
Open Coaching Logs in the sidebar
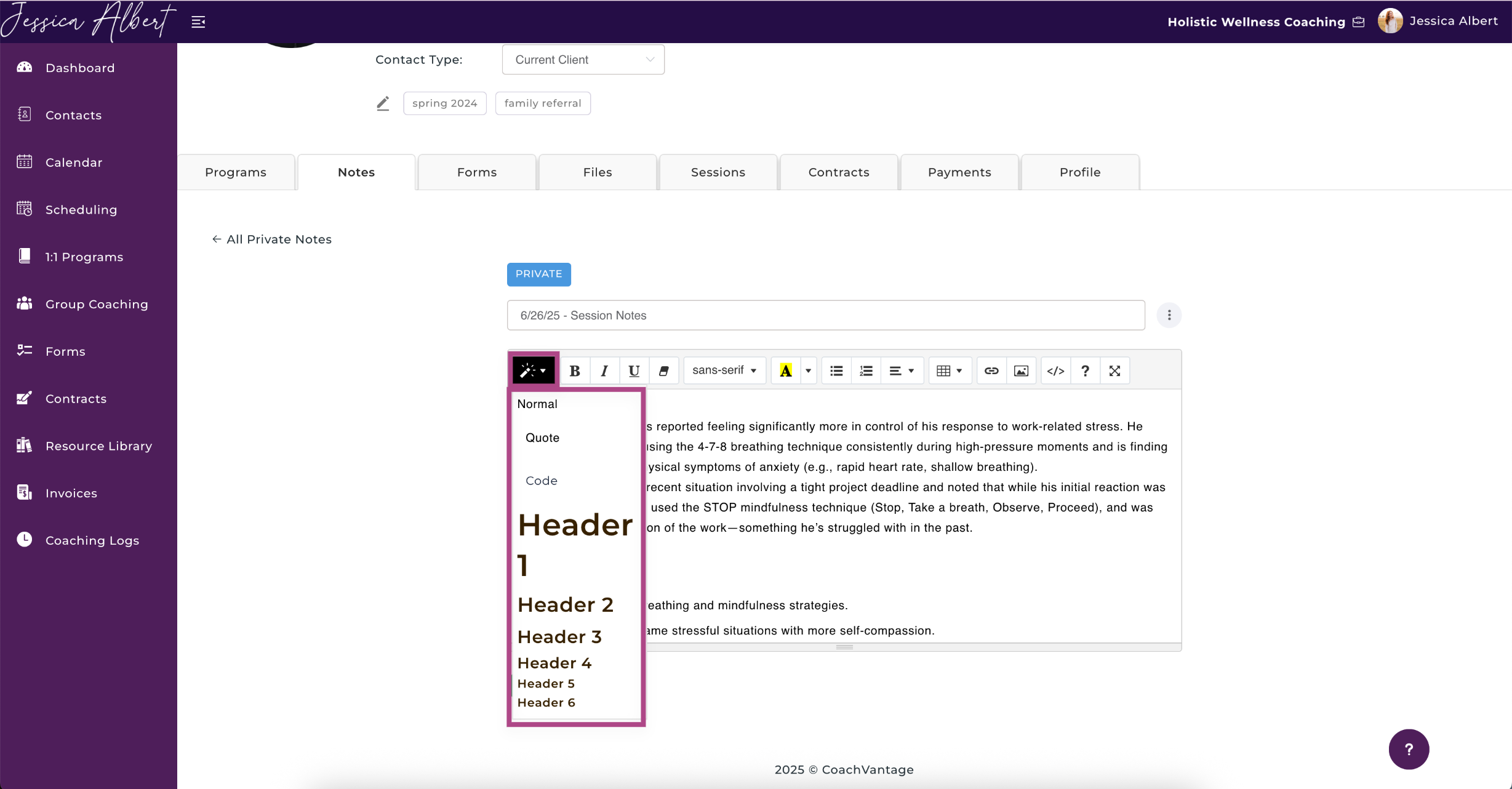click(92, 540)
